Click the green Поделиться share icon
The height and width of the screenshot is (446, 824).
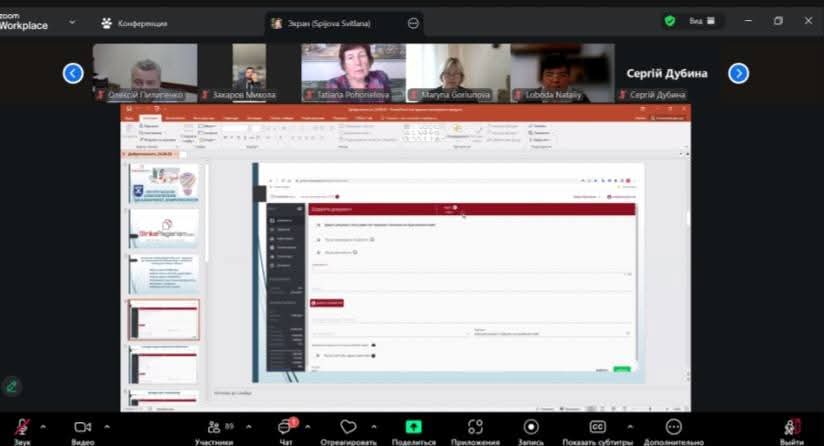pos(413,427)
